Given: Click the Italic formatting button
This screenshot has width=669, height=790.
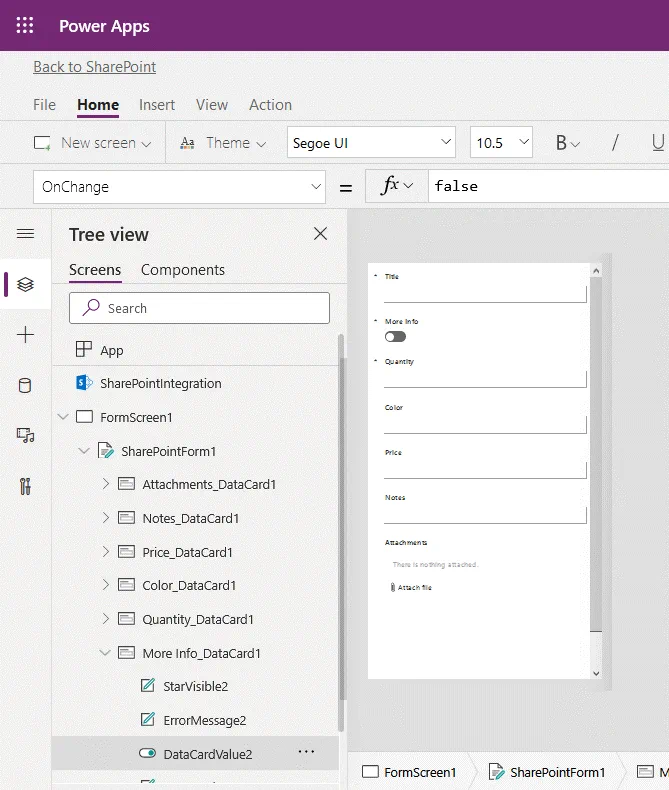Looking at the screenshot, I should [x=615, y=143].
